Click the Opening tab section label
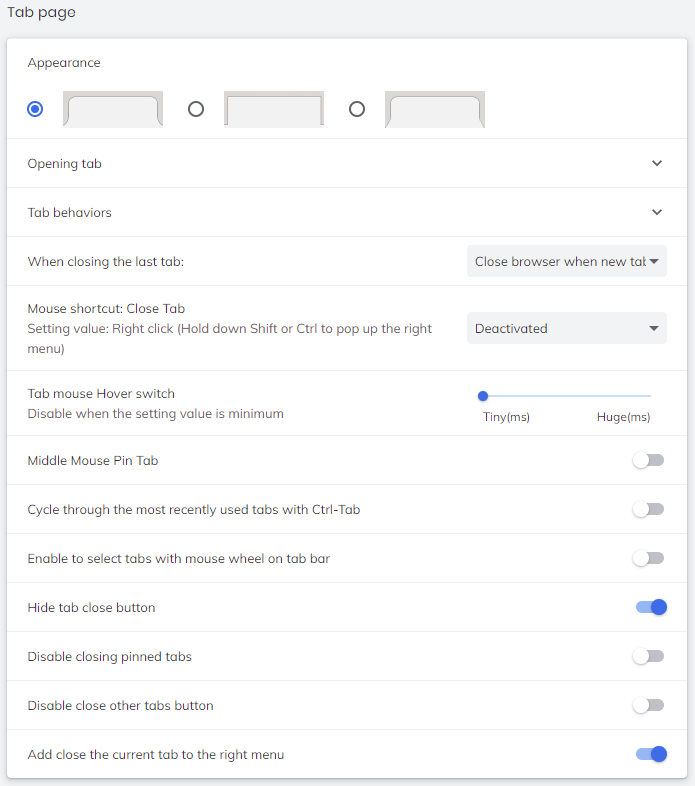This screenshot has height=786, width=695. [x=65, y=163]
